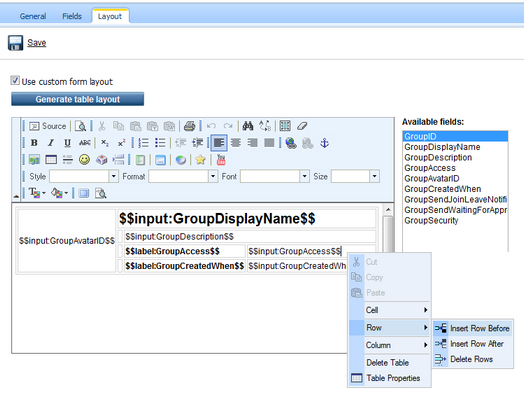This screenshot has height=393, width=524.
Task: Apply bold formatting
Action: (34, 143)
